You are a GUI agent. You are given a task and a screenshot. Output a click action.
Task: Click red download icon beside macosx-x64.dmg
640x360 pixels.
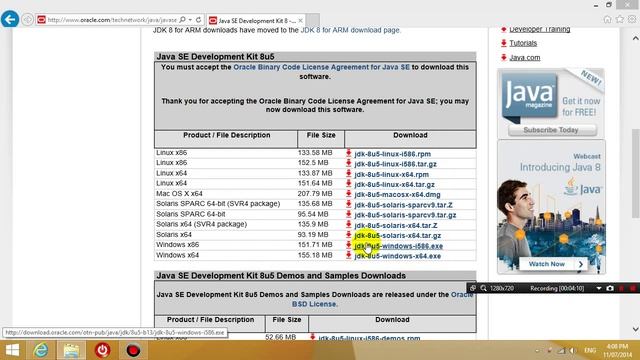(x=349, y=194)
